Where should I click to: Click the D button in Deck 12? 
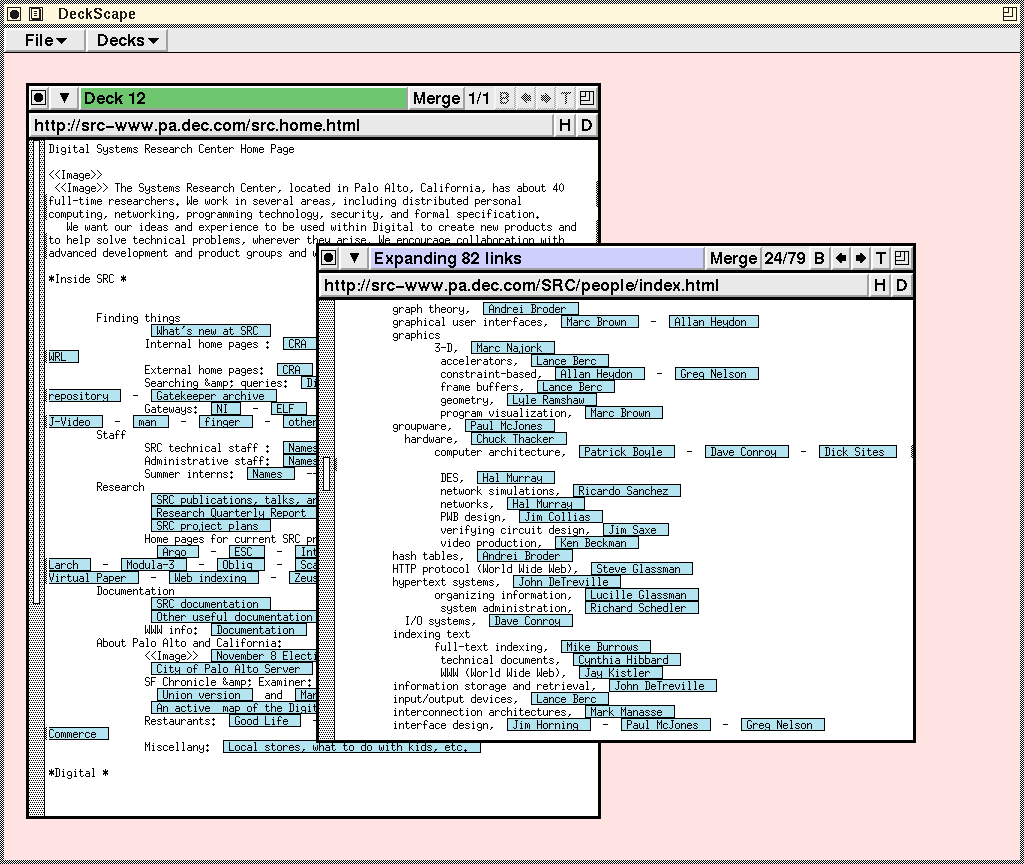pyautogui.click(x=586, y=125)
